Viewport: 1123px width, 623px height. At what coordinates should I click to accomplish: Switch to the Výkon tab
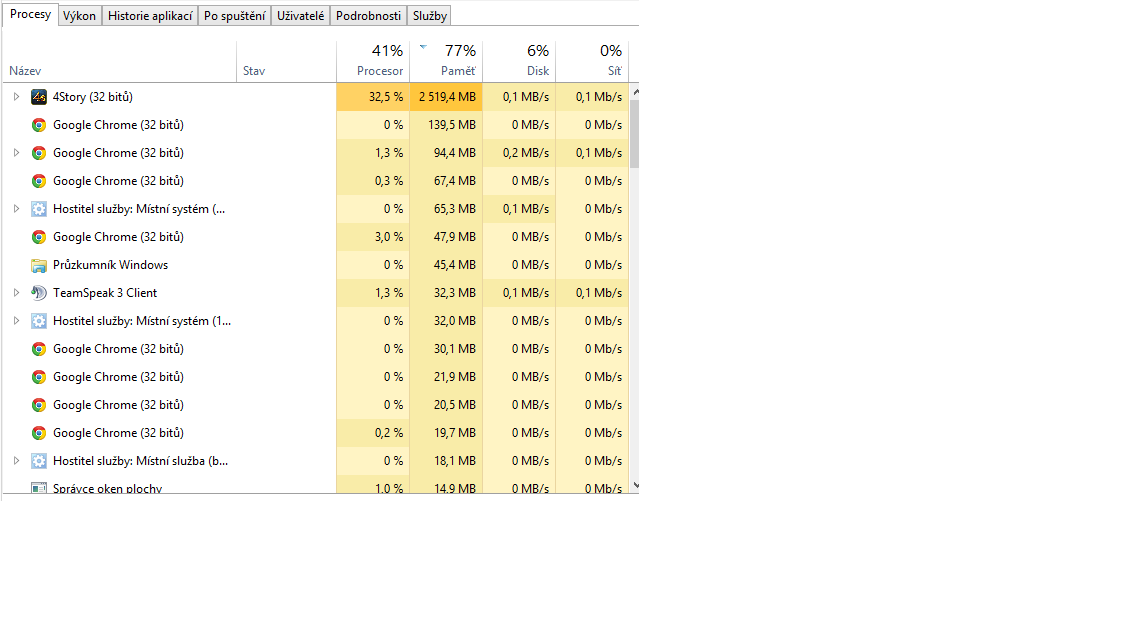click(79, 16)
